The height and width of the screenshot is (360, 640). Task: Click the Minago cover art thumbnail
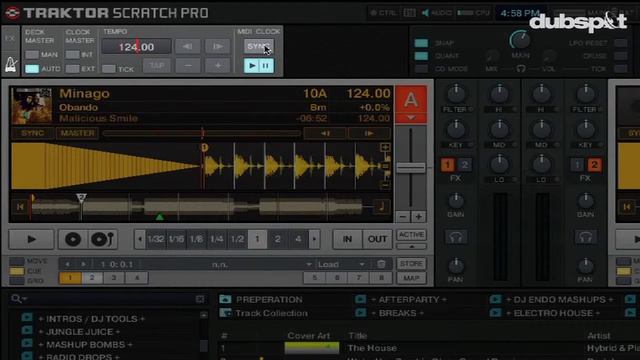tap(32, 105)
